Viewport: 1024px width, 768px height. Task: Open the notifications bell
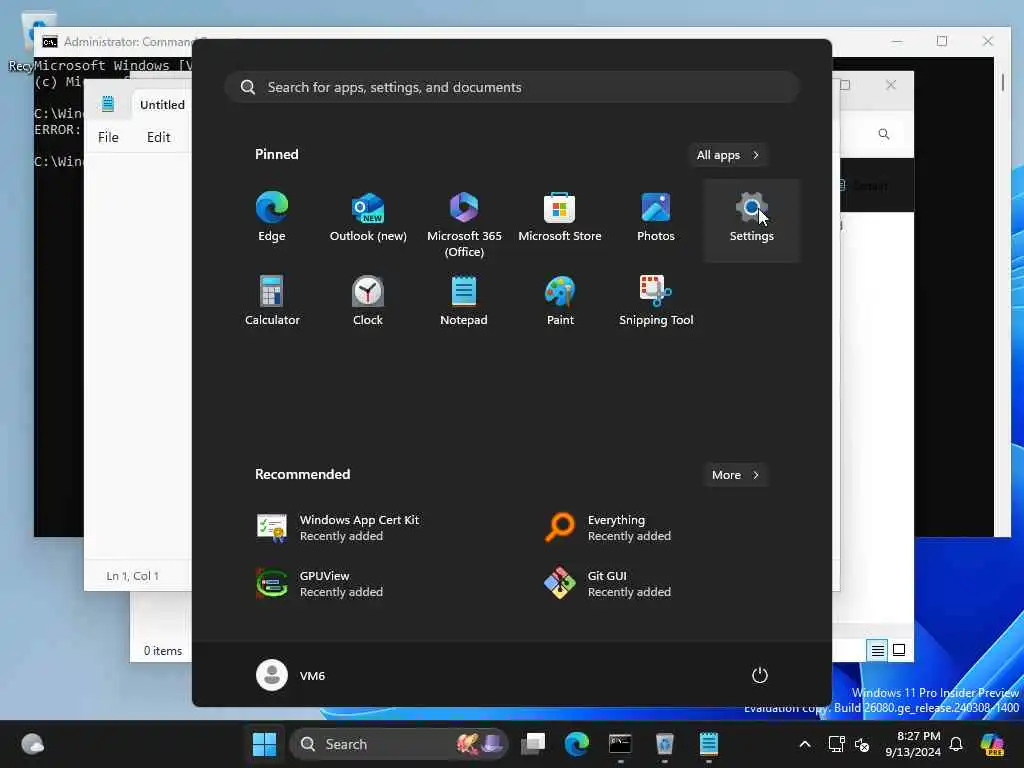point(956,744)
